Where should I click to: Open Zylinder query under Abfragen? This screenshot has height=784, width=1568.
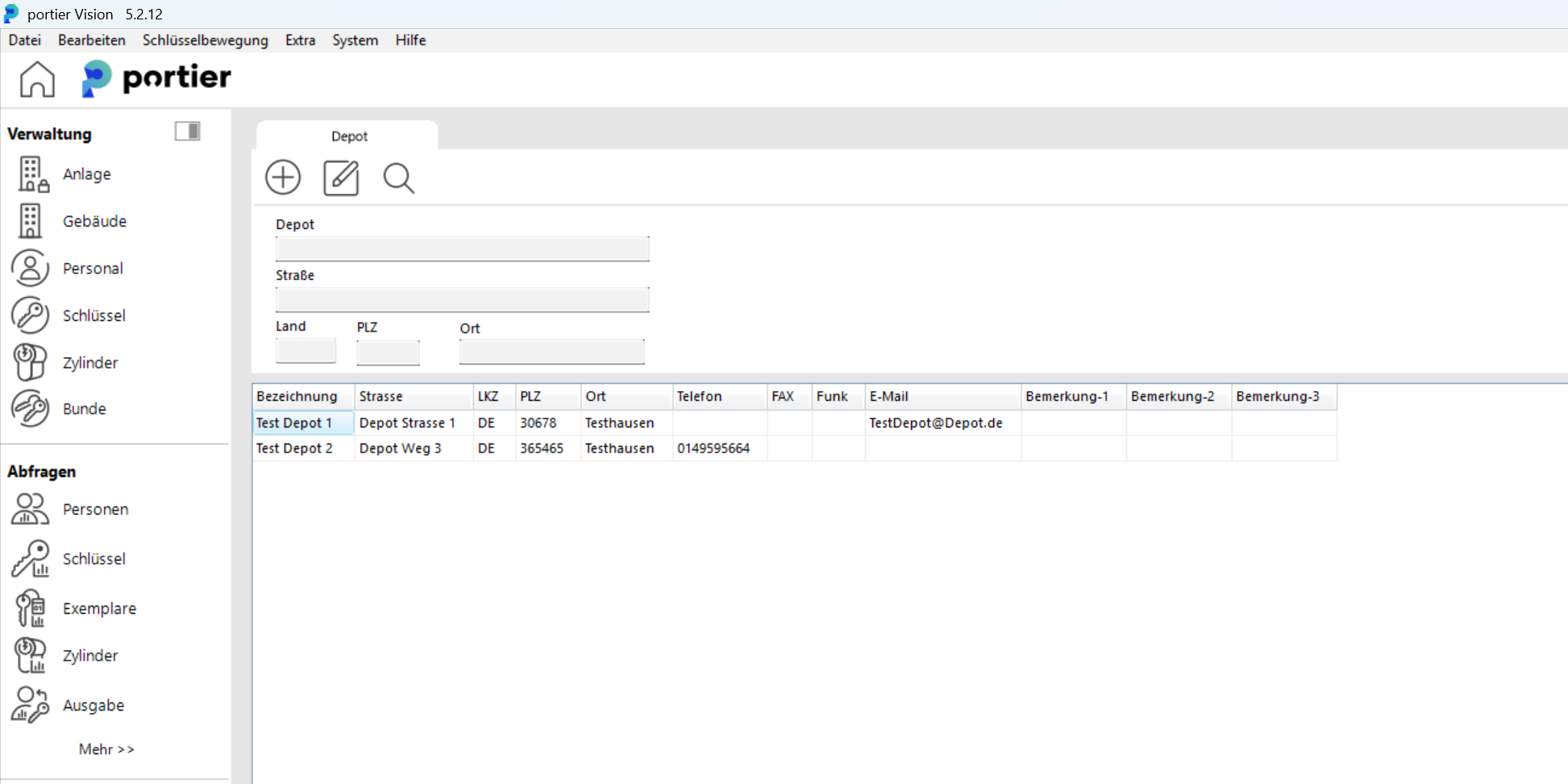[x=31, y=655]
